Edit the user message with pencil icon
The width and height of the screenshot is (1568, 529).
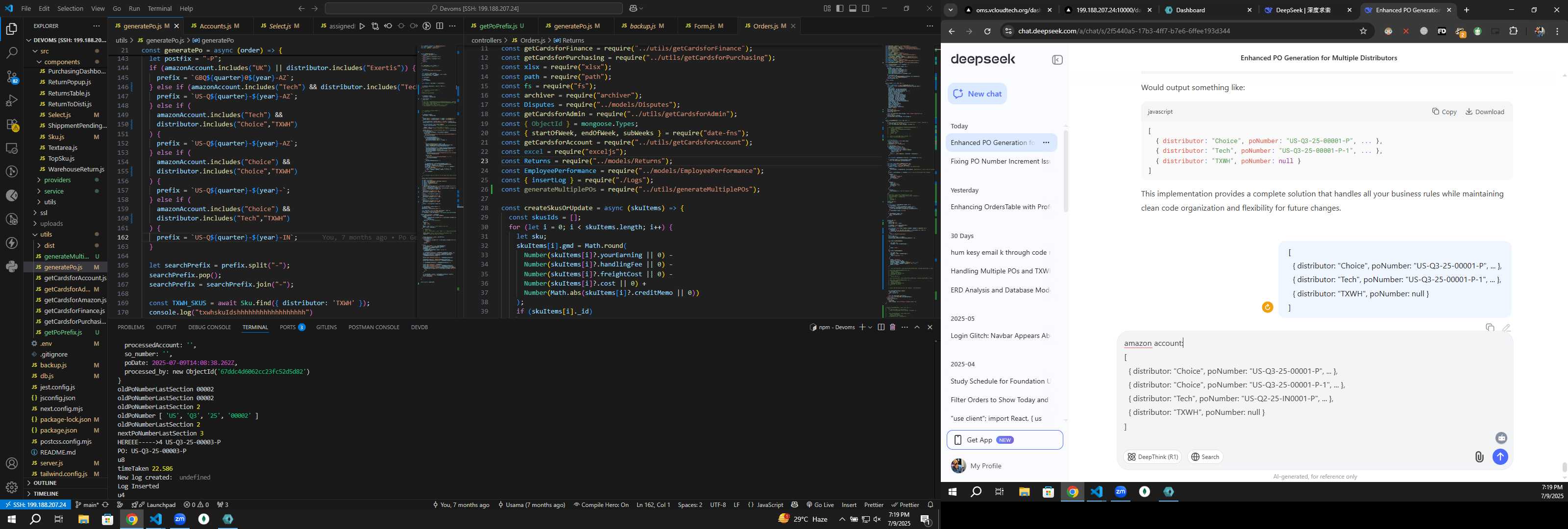1506,328
